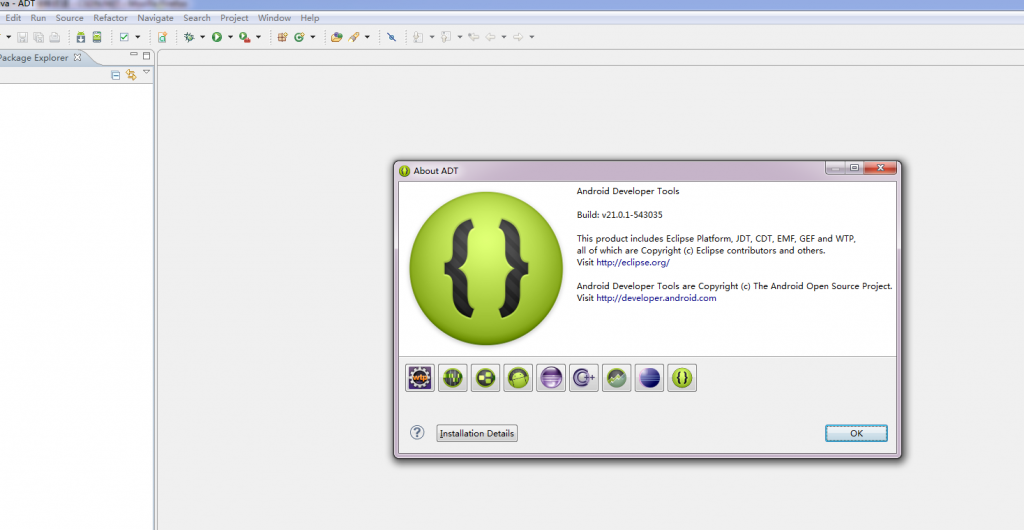Open the Refactor menu
Viewport: 1024px width, 530px height.
pyautogui.click(x=110, y=18)
